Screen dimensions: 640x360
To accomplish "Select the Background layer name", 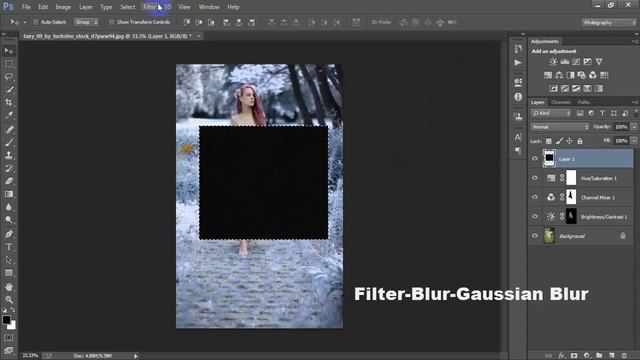I will (572, 236).
